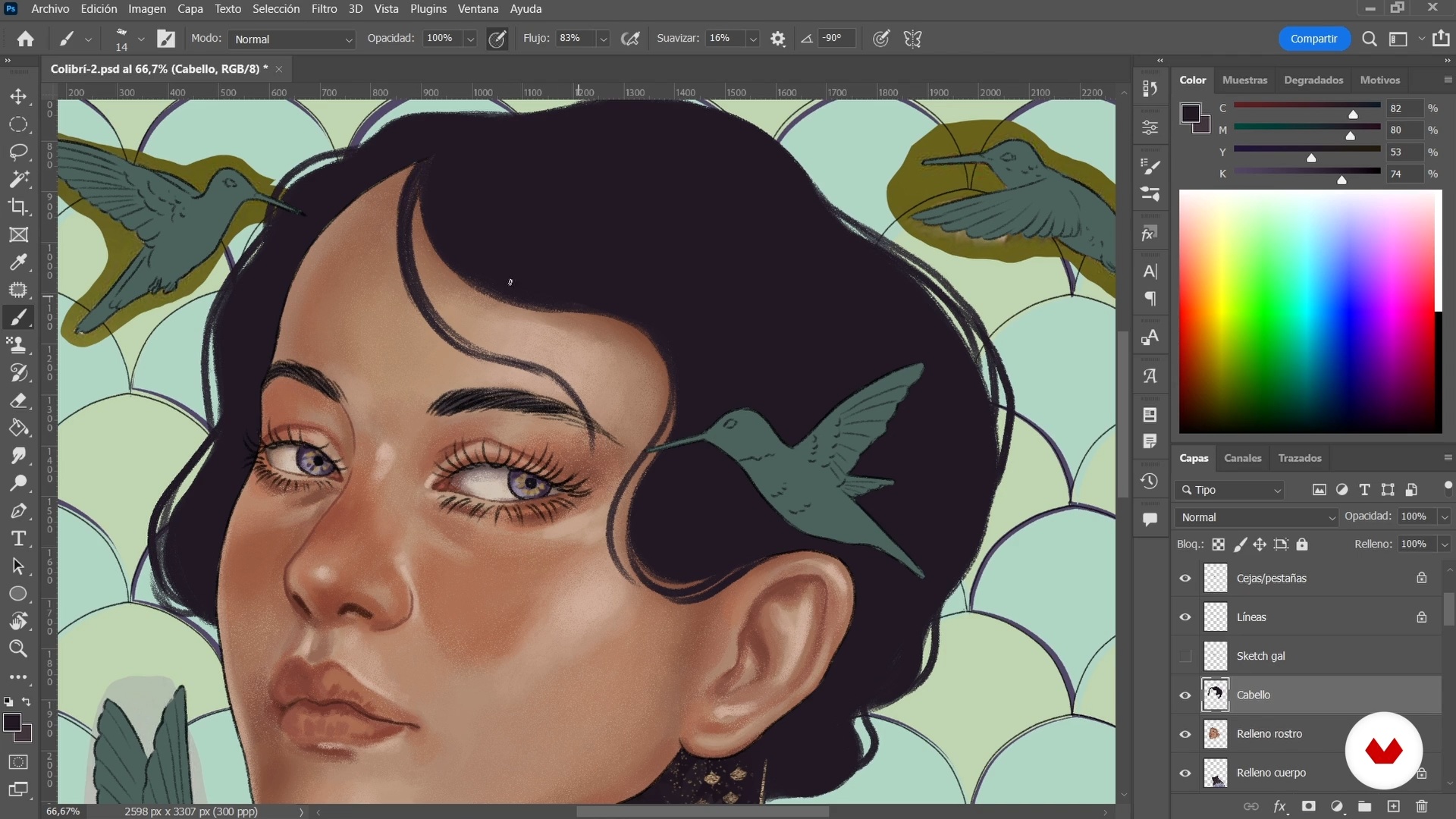Select the Path Selection tool
This screenshot has width=1456, height=819.
tap(18, 566)
